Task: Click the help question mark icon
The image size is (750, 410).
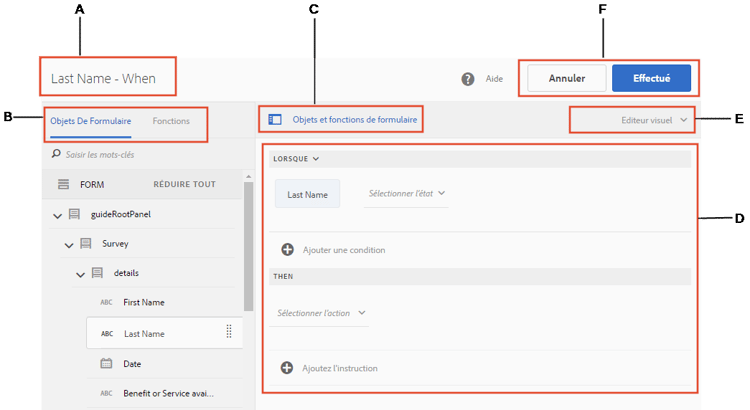Action: 468,79
